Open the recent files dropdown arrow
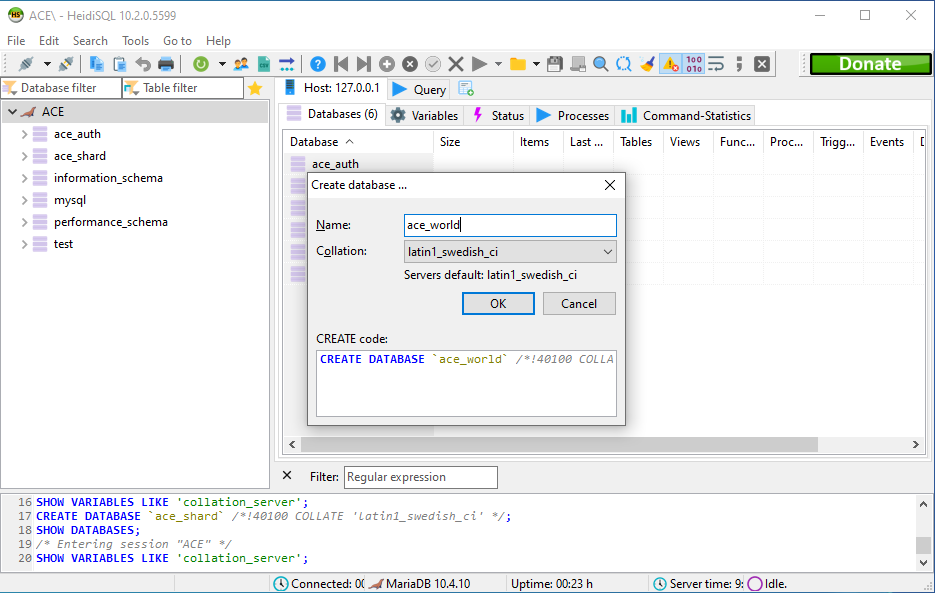Viewport: 935px width, 593px height. pyautogui.click(x=536, y=64)
